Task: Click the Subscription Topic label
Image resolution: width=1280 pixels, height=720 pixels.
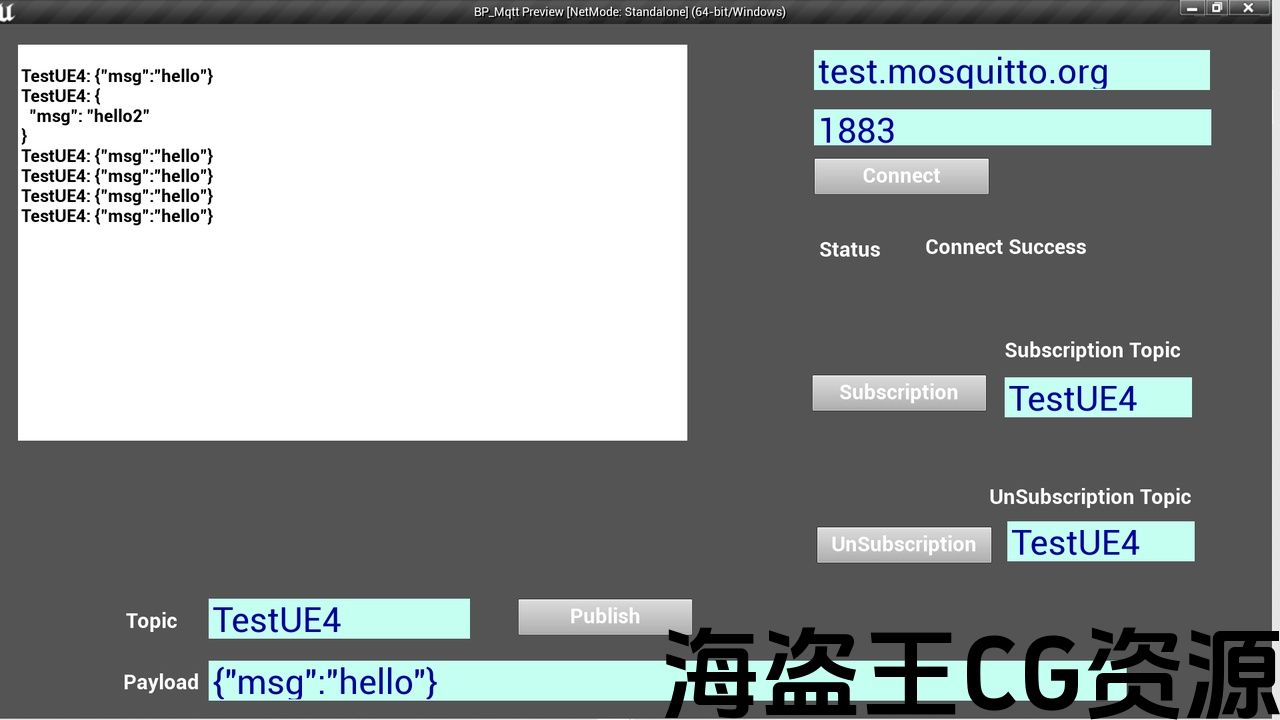Action: click(x=1092, y=351)
